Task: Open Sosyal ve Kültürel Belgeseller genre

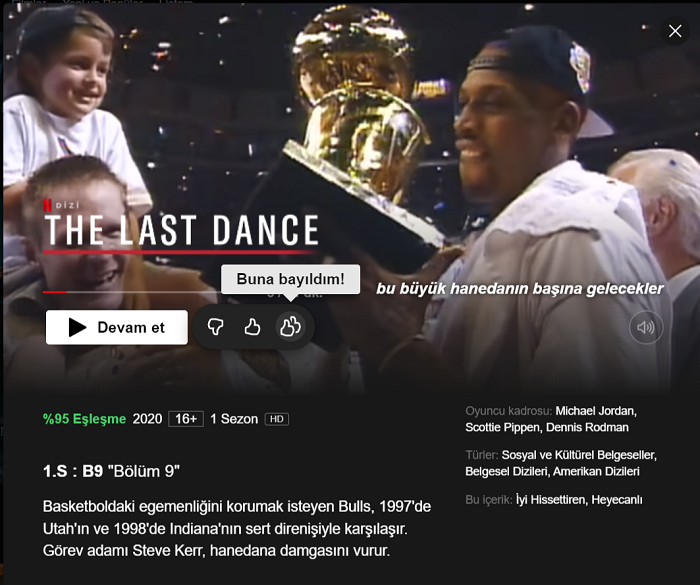Action: (579, 455)
